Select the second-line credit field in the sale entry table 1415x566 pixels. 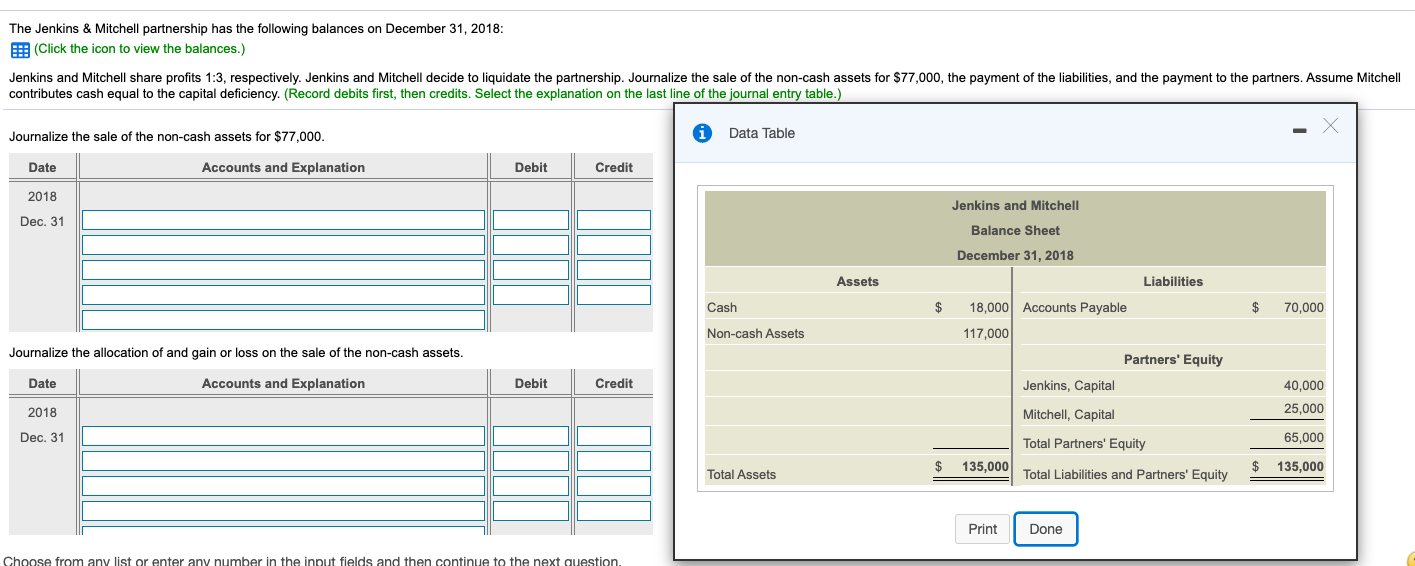pyautogui.click(x=613, y=245)
